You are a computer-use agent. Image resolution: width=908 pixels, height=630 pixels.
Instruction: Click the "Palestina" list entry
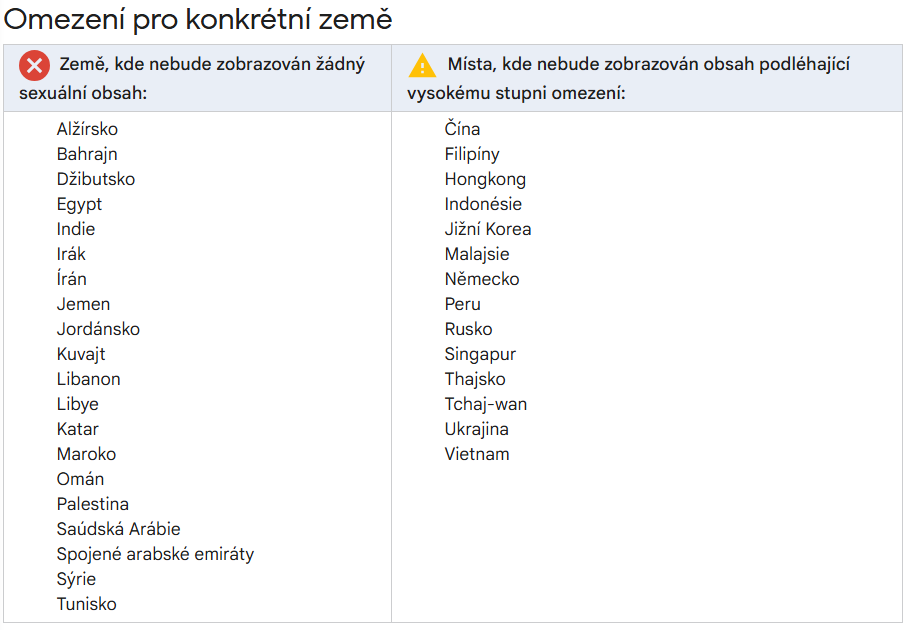(92, 504)
